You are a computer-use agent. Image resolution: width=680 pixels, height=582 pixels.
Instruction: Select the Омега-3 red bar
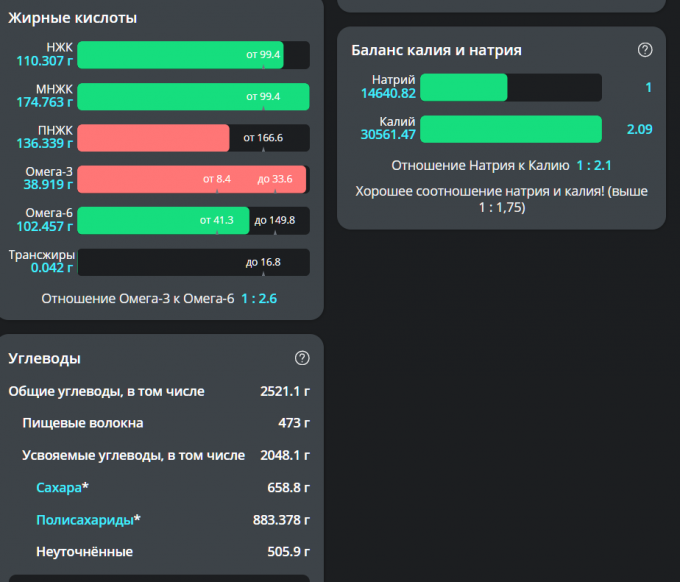(x=192, y=179)
